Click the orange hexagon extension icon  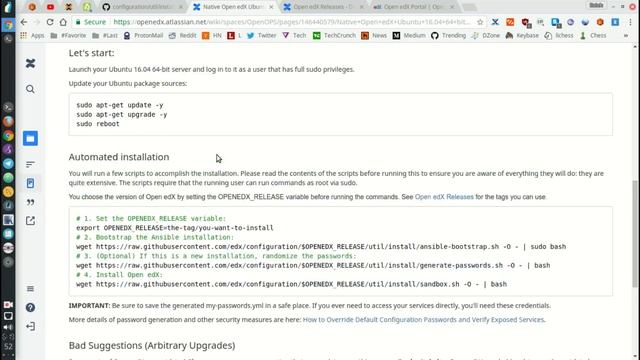[x=600, y=22]
